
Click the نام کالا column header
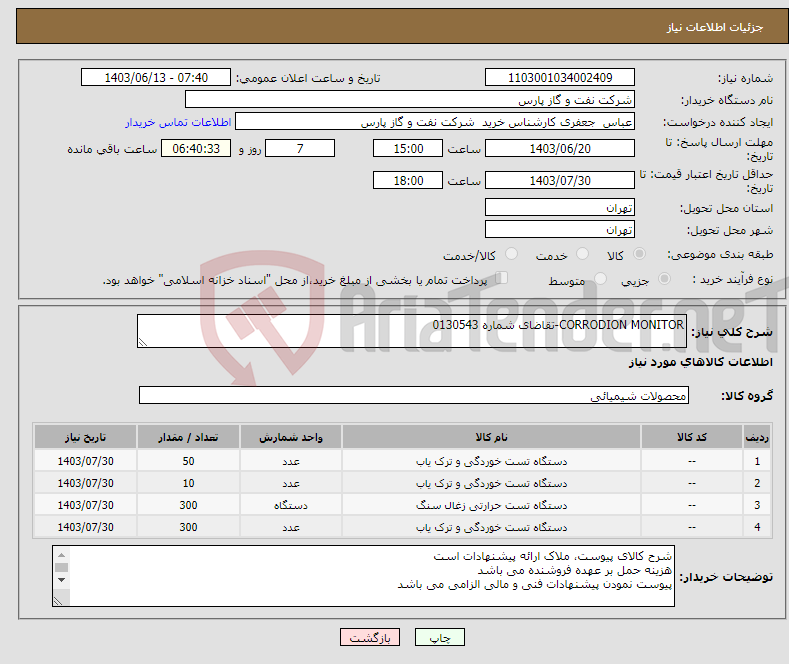tap(491, 437)
